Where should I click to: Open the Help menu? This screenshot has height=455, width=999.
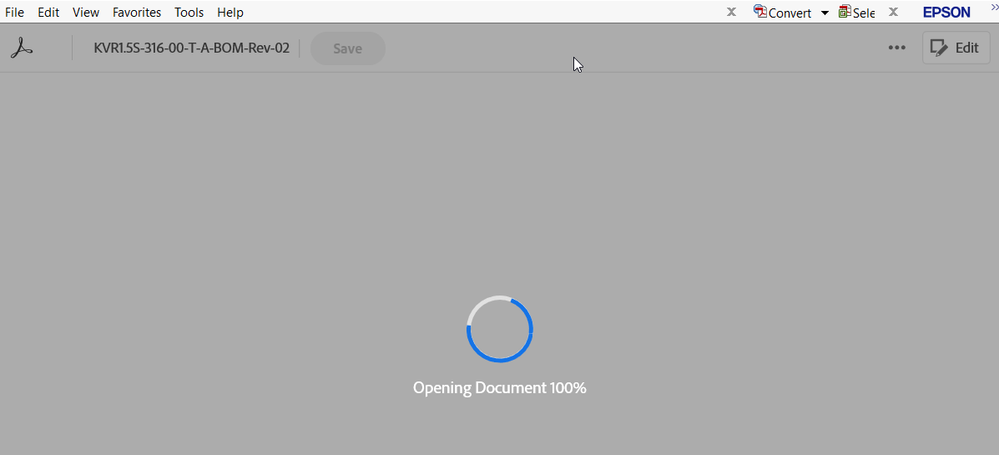(230, 12)
